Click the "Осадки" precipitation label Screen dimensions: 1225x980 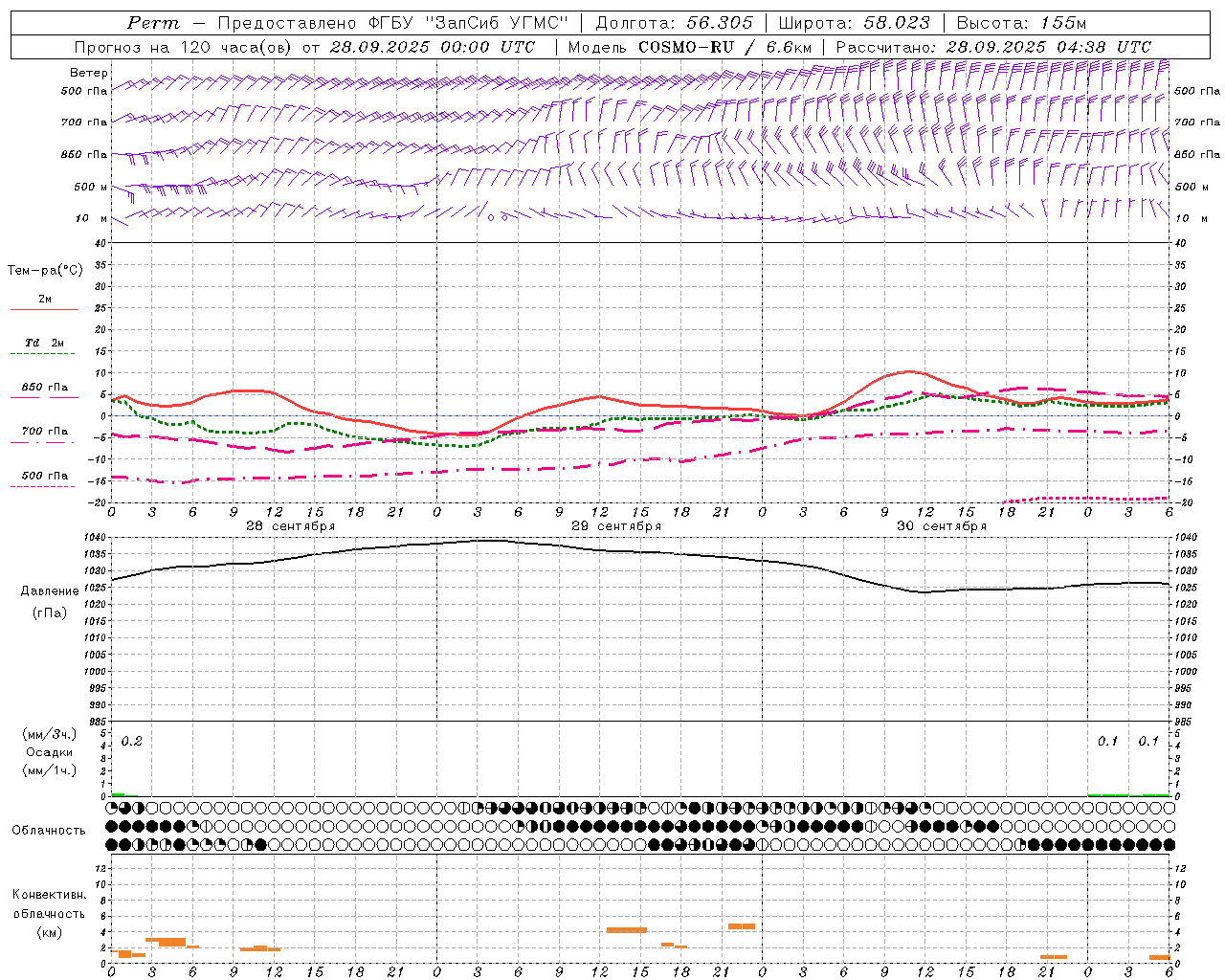pos(49,752)
